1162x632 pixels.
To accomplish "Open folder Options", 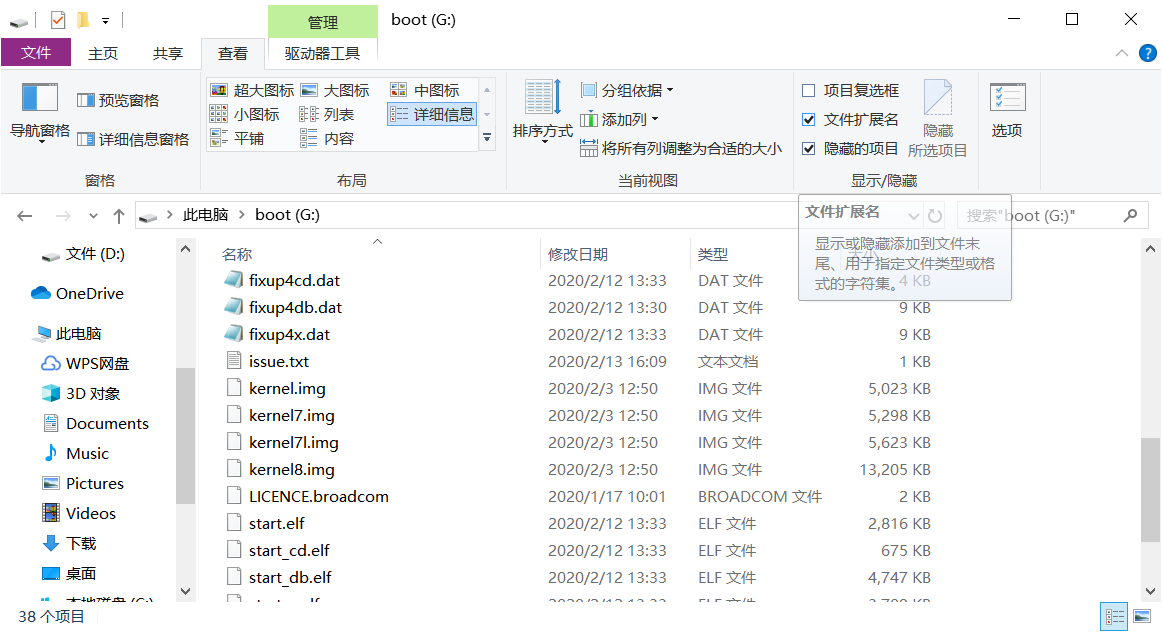I will [1007, 111].
